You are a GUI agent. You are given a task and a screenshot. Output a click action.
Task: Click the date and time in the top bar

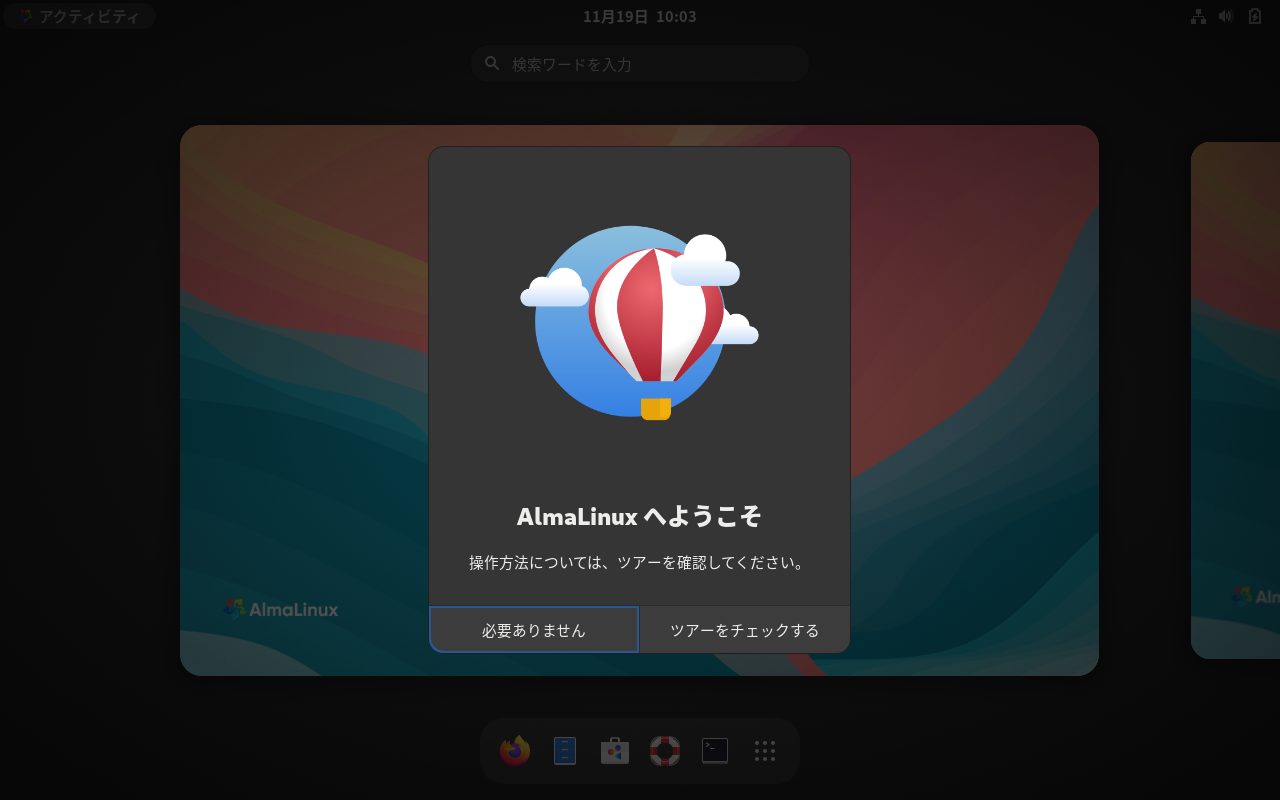coord(640,16)
